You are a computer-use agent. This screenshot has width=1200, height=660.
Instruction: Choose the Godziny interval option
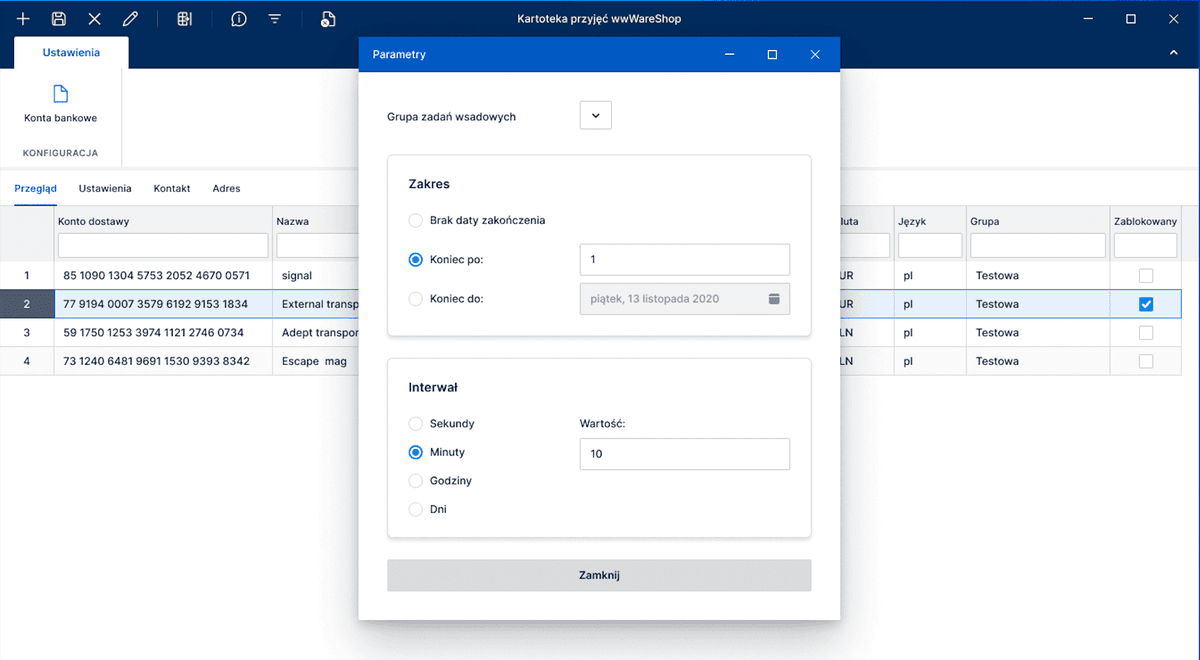(416, 481)
